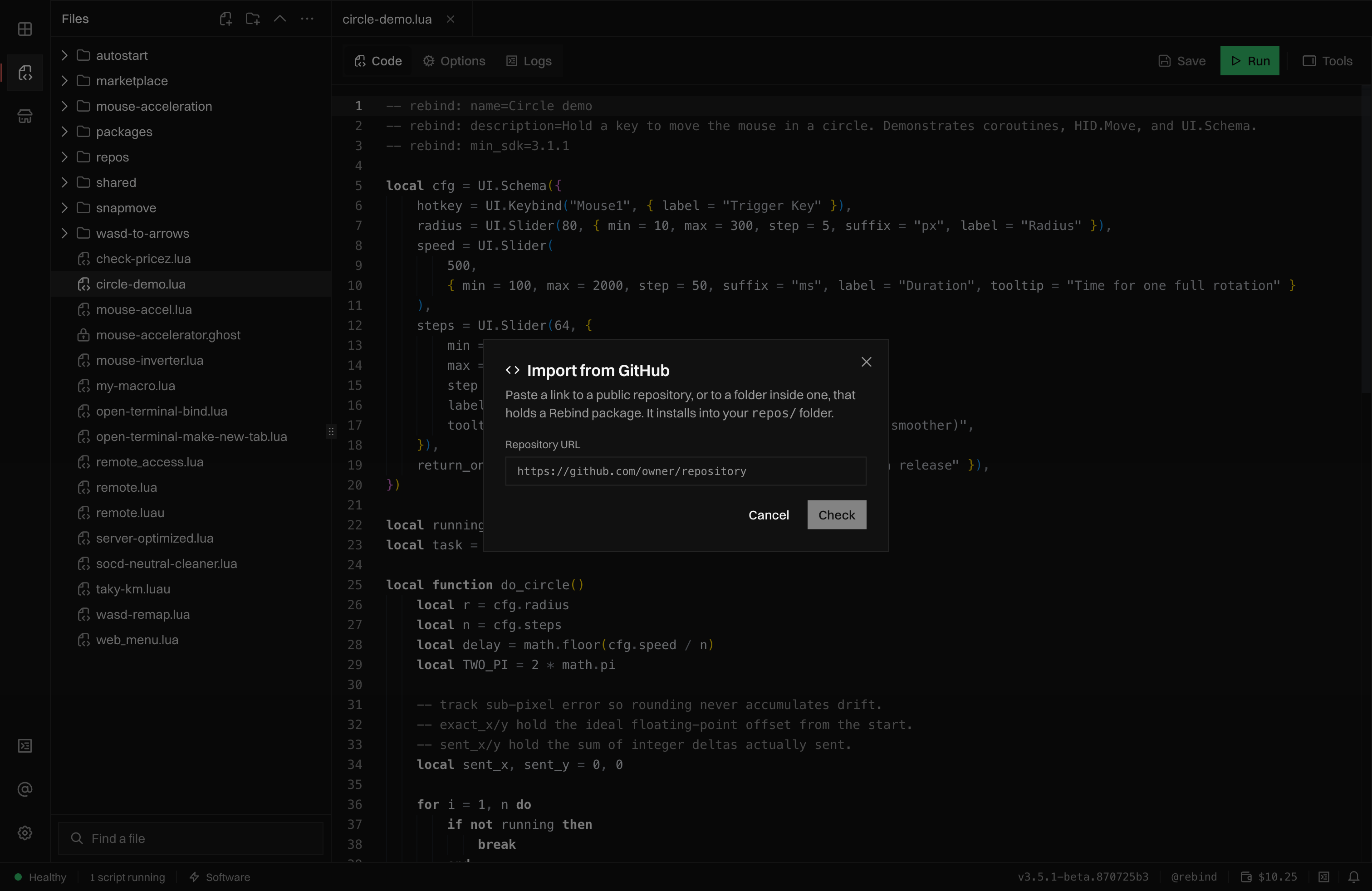The image size is (1372, 891).
Task: Open socd-neutral-cleaner.lua file
Action: click(191, 563)
